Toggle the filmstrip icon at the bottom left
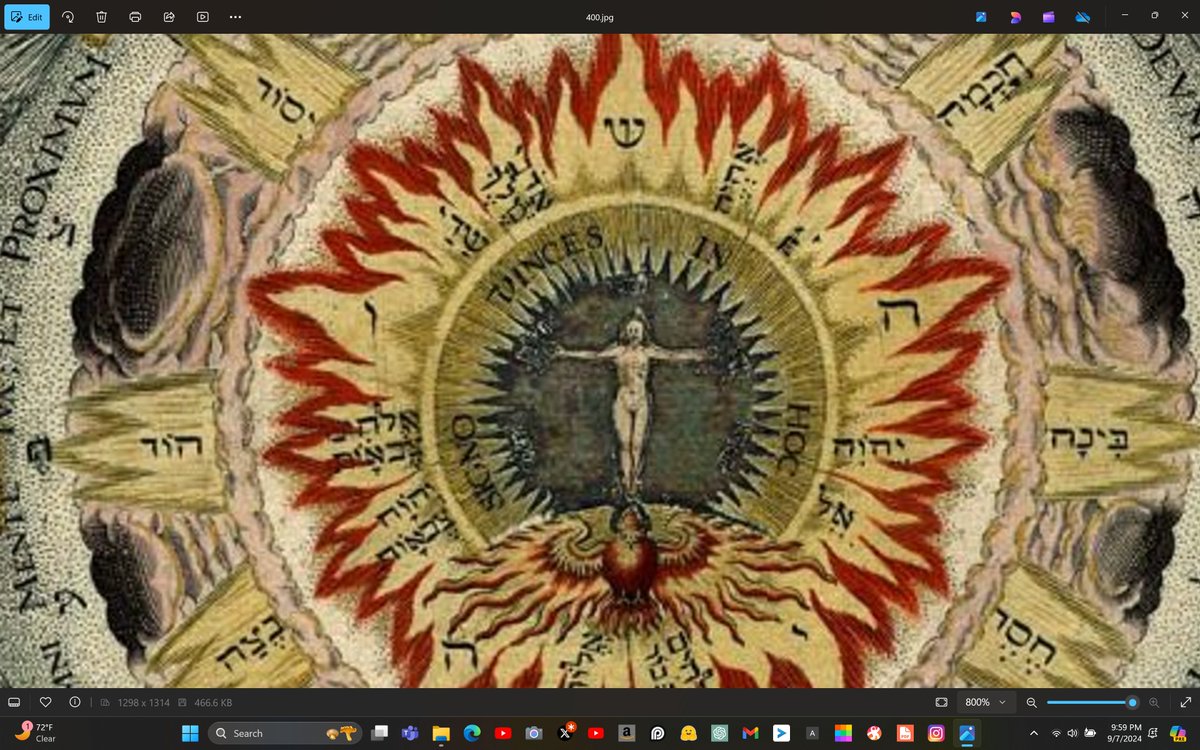This screenshot has height=750, width=1200. pos(15,702)
